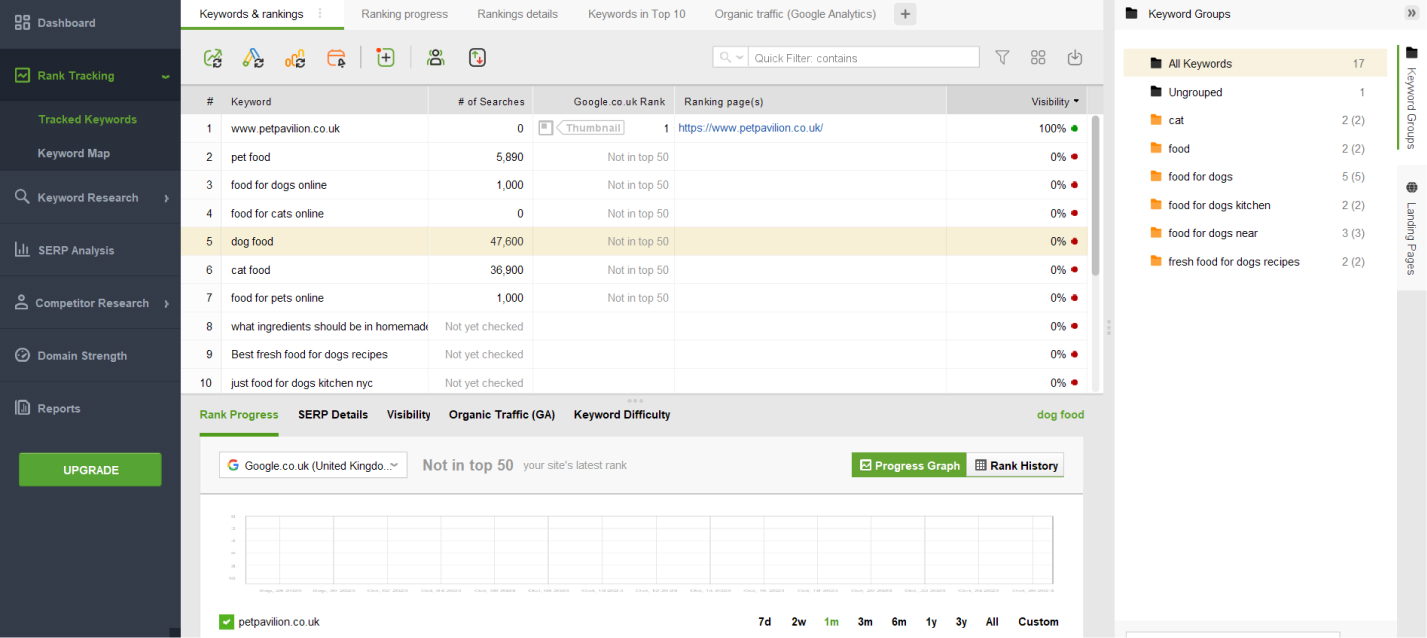Open Keyword Map in the sidebar

(74, 153)
